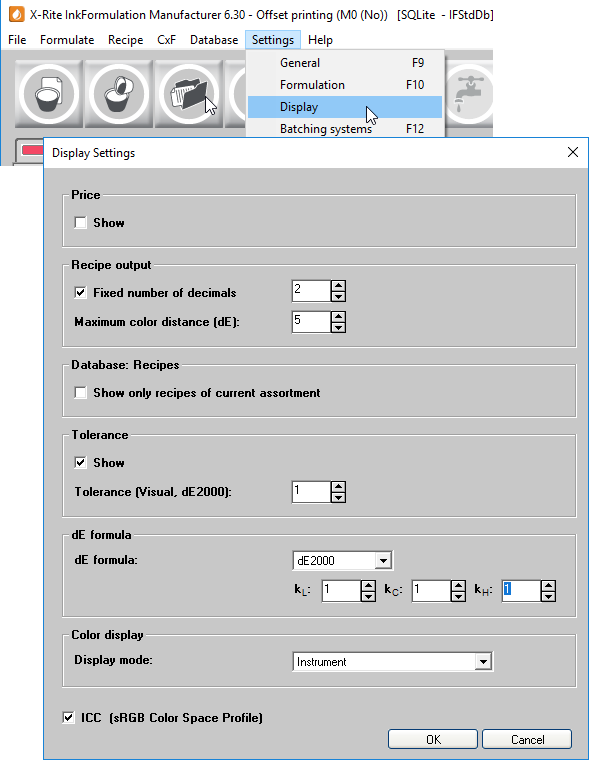
Task: Toggle Fixed number of decimals checkbox
Action: pyautogui.click(x=80, y=293)
